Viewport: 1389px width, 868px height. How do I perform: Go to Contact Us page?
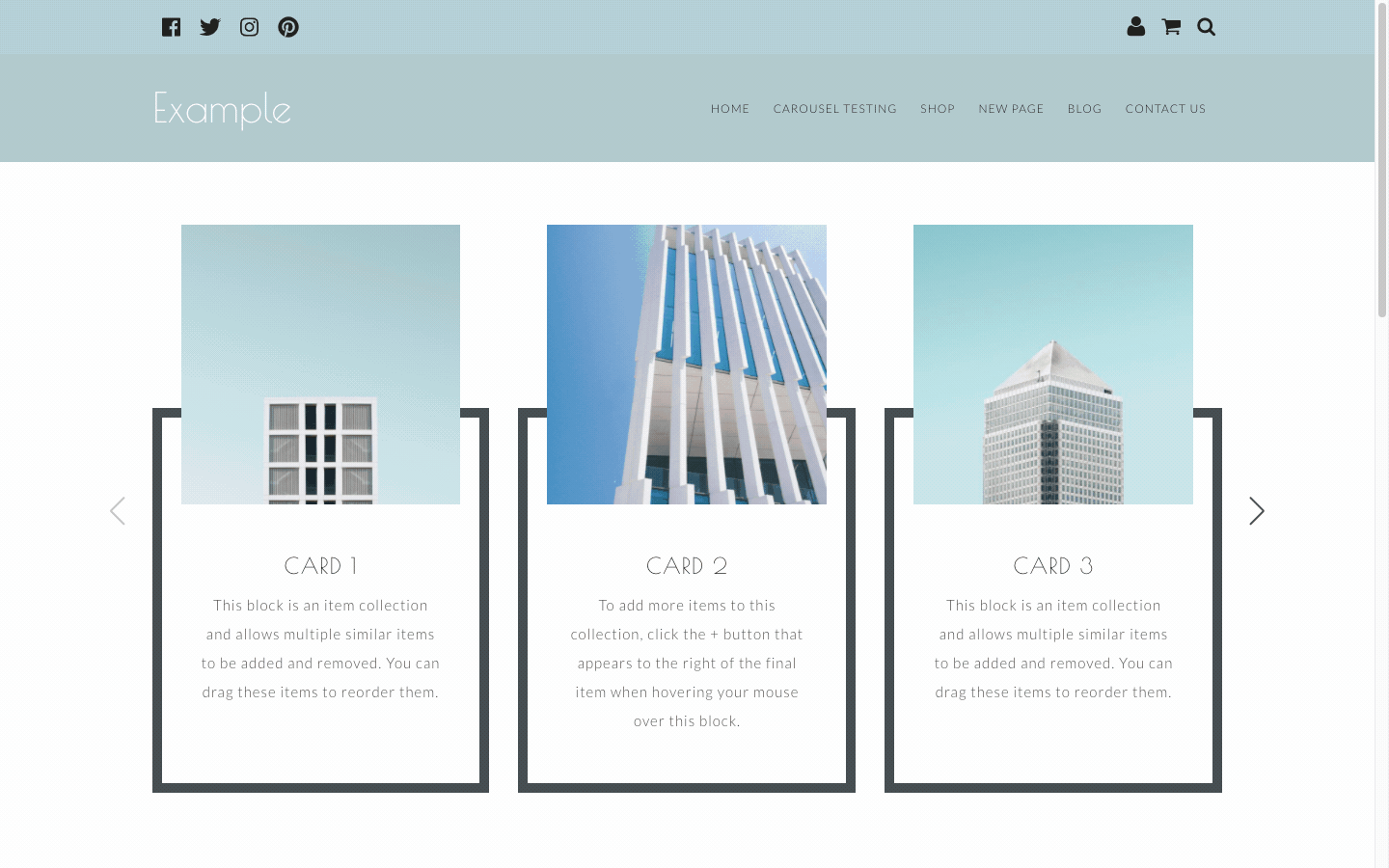click(x=1165, y=109)
